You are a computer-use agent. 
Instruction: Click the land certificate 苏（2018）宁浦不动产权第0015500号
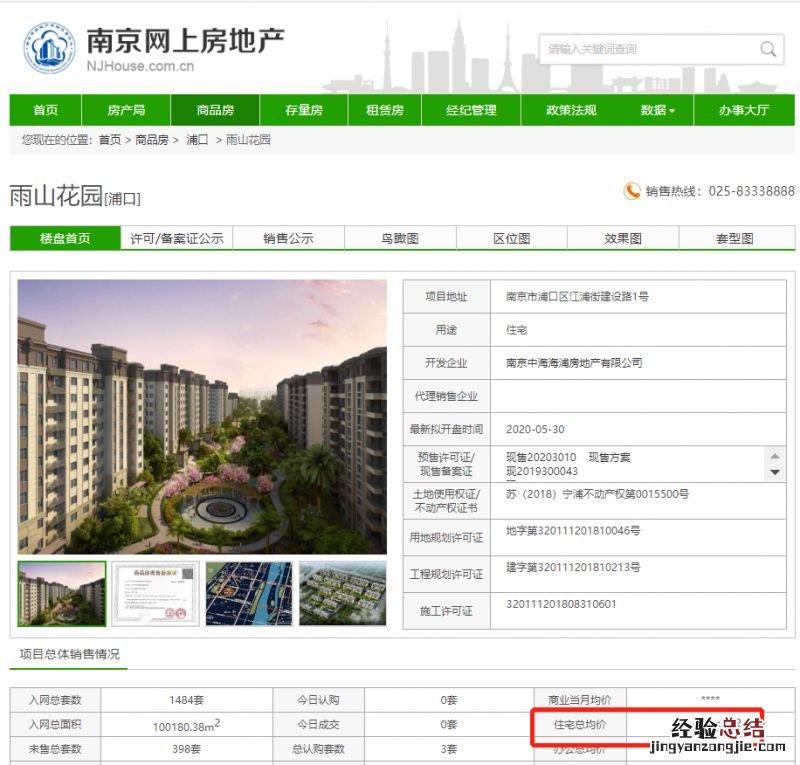(597, 494)
